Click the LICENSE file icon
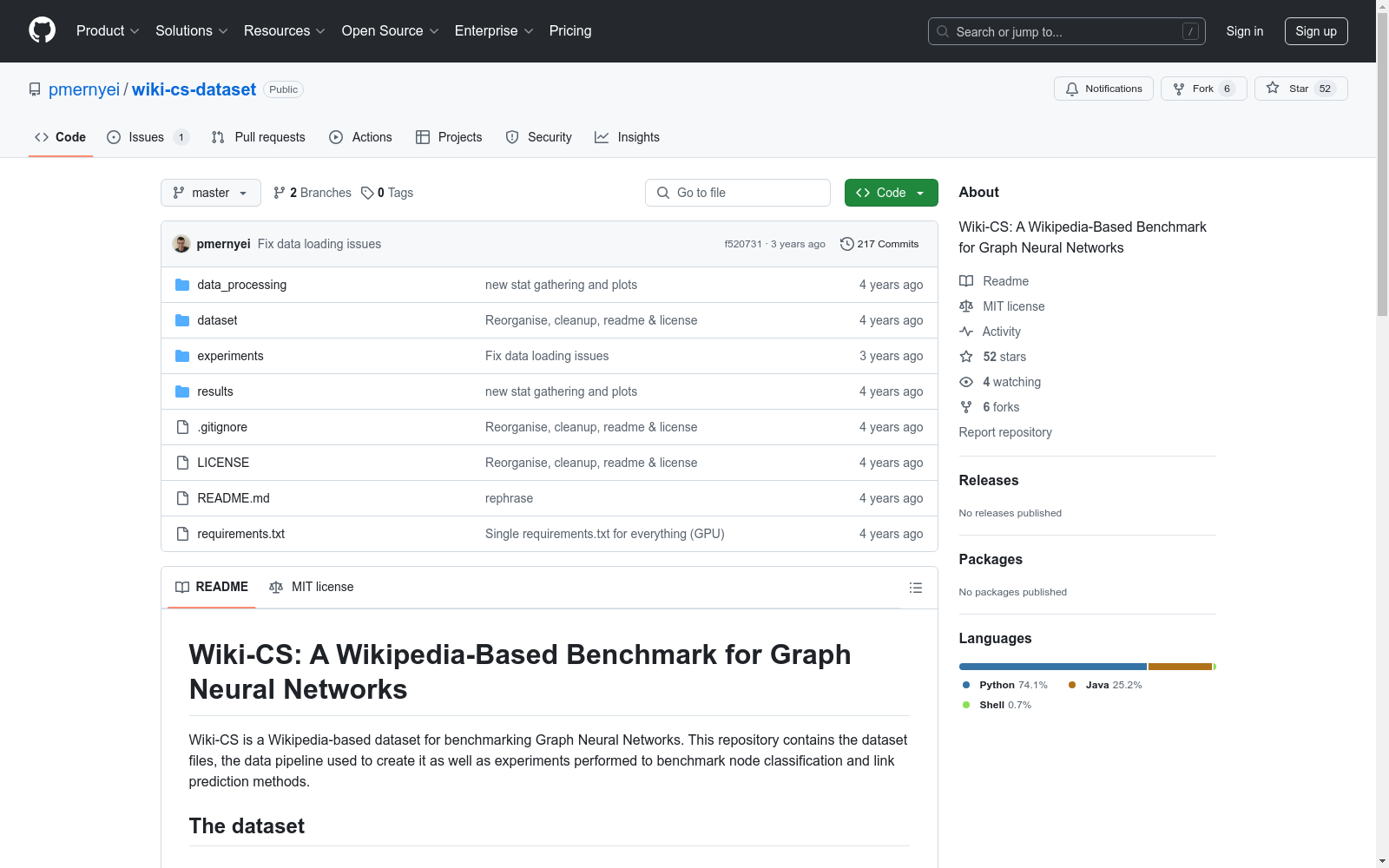The image size is (1389, 868). (x=182, y=463)
